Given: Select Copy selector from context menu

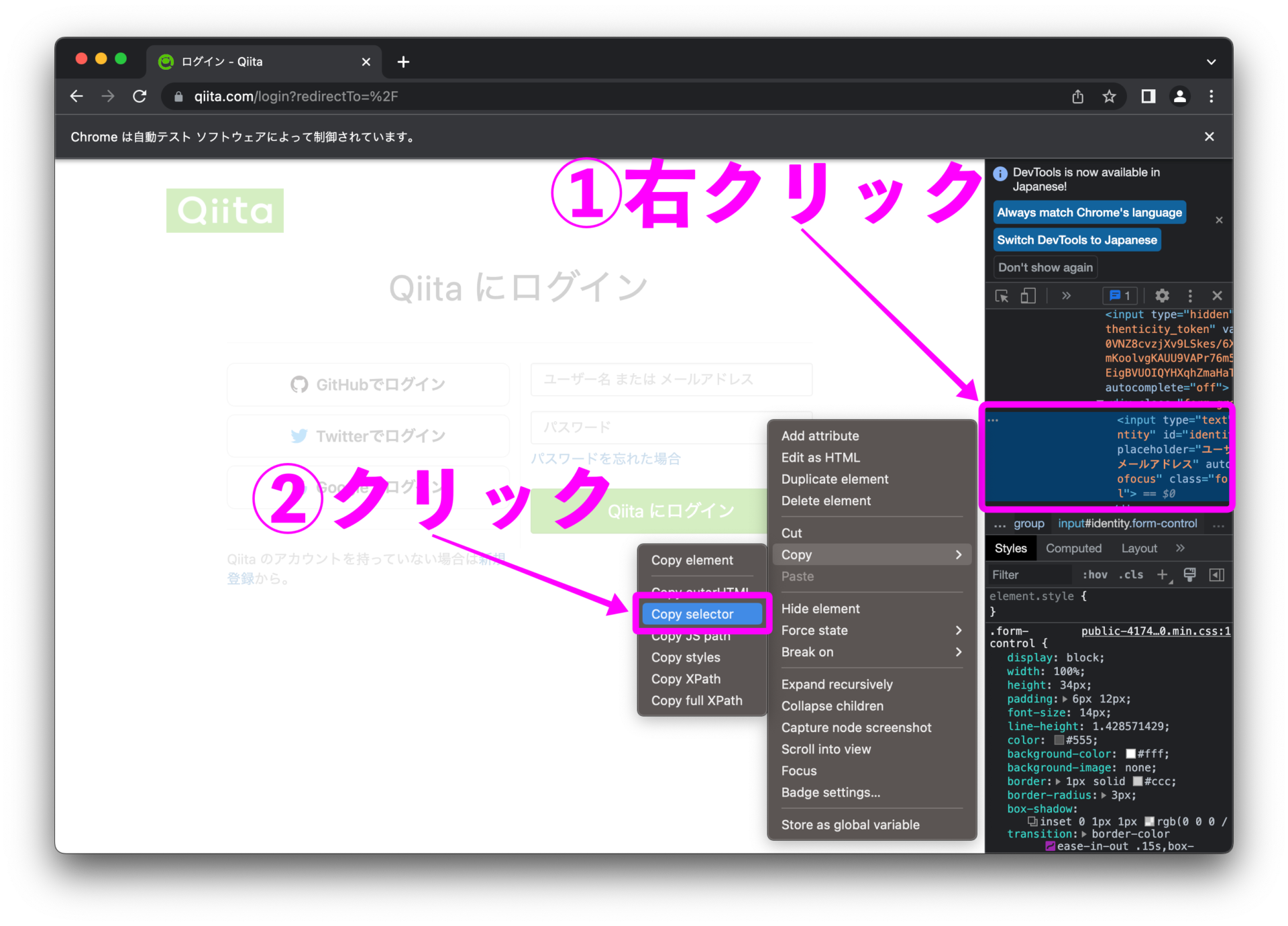Looking at the screenshot, I should (x=701, y=613).
